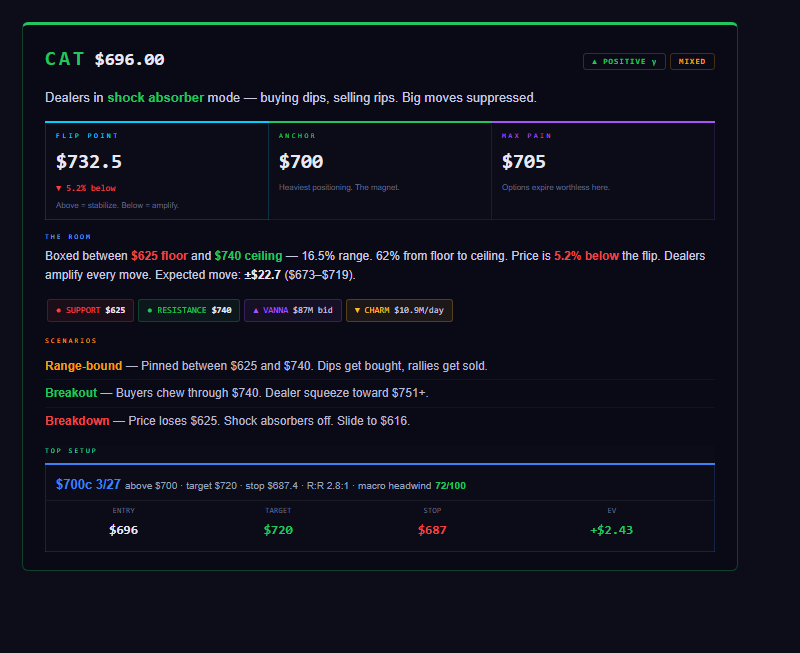Screen dimensions: 800x653
Task: Click 'Above = stabilize. Below = amplify.' note
Action: [117, 205]
